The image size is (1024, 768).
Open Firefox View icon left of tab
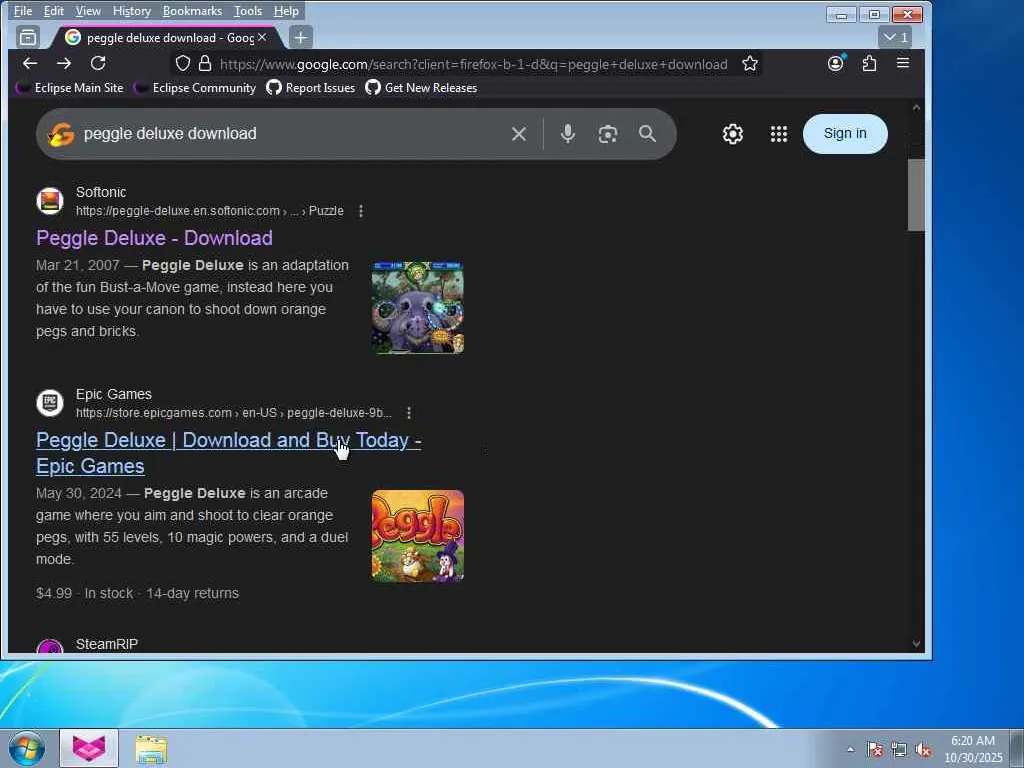(28, 37)
